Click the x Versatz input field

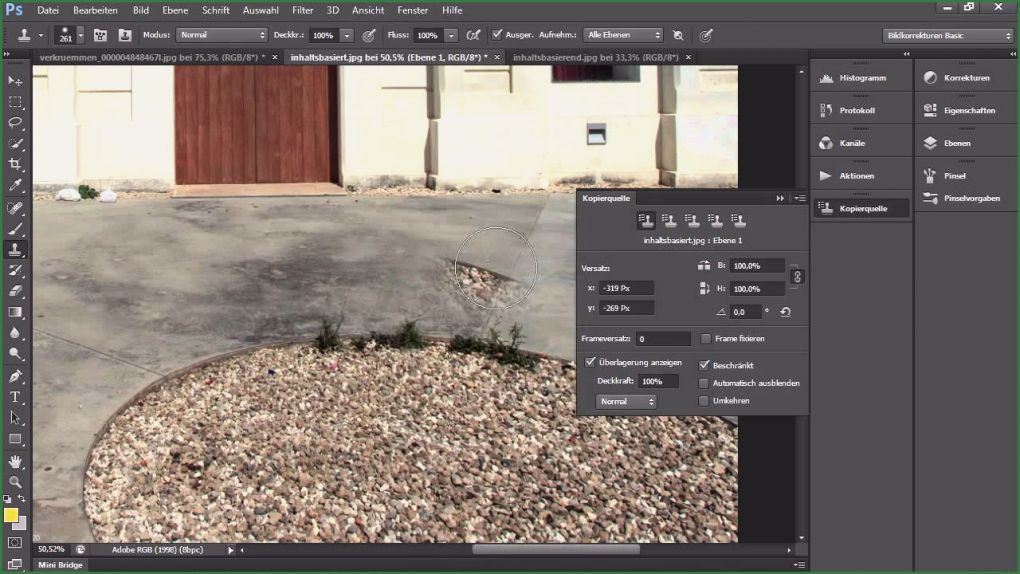pyautogui.click(x=626, y=288)
